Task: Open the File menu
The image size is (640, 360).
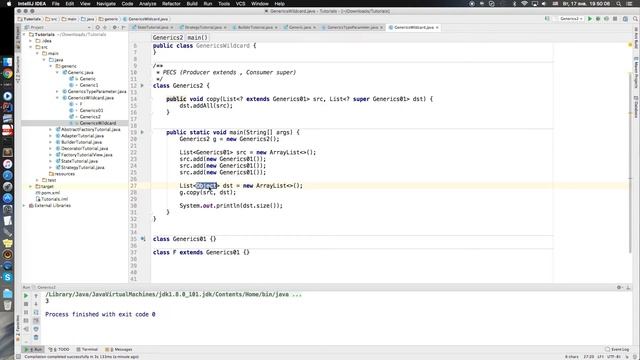Action: pos(56,4)
